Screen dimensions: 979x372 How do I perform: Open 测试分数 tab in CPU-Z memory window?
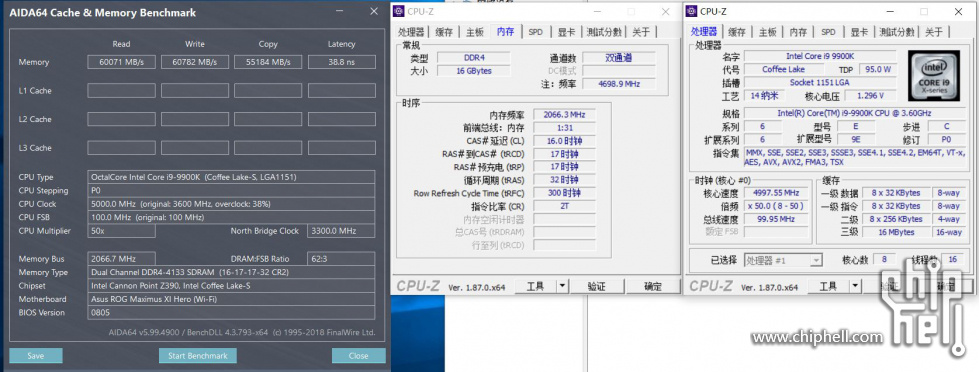coord(604,32)
